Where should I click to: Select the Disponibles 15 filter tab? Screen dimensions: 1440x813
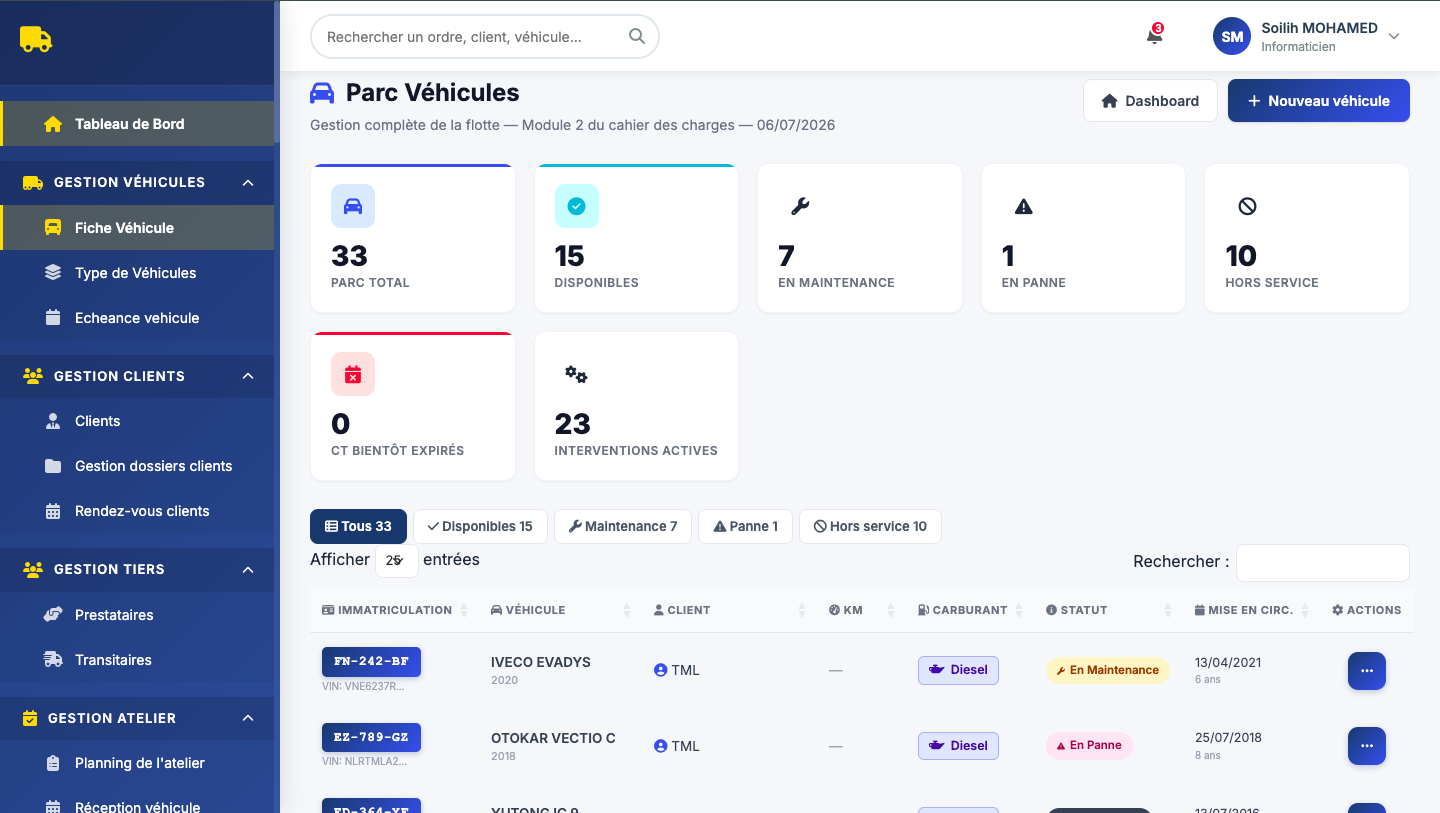click(x=480, y=526)
